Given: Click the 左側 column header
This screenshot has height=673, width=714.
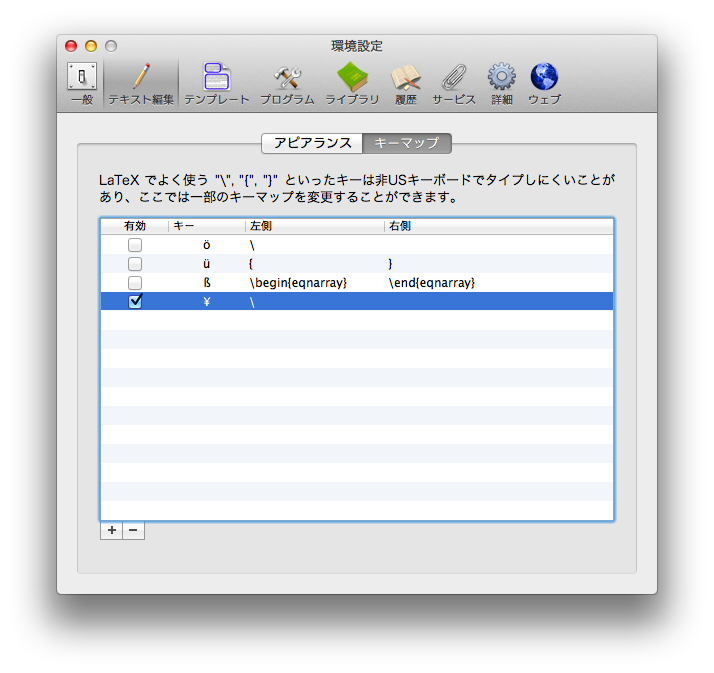Looking at the screenshot, I should pos(315,226).
